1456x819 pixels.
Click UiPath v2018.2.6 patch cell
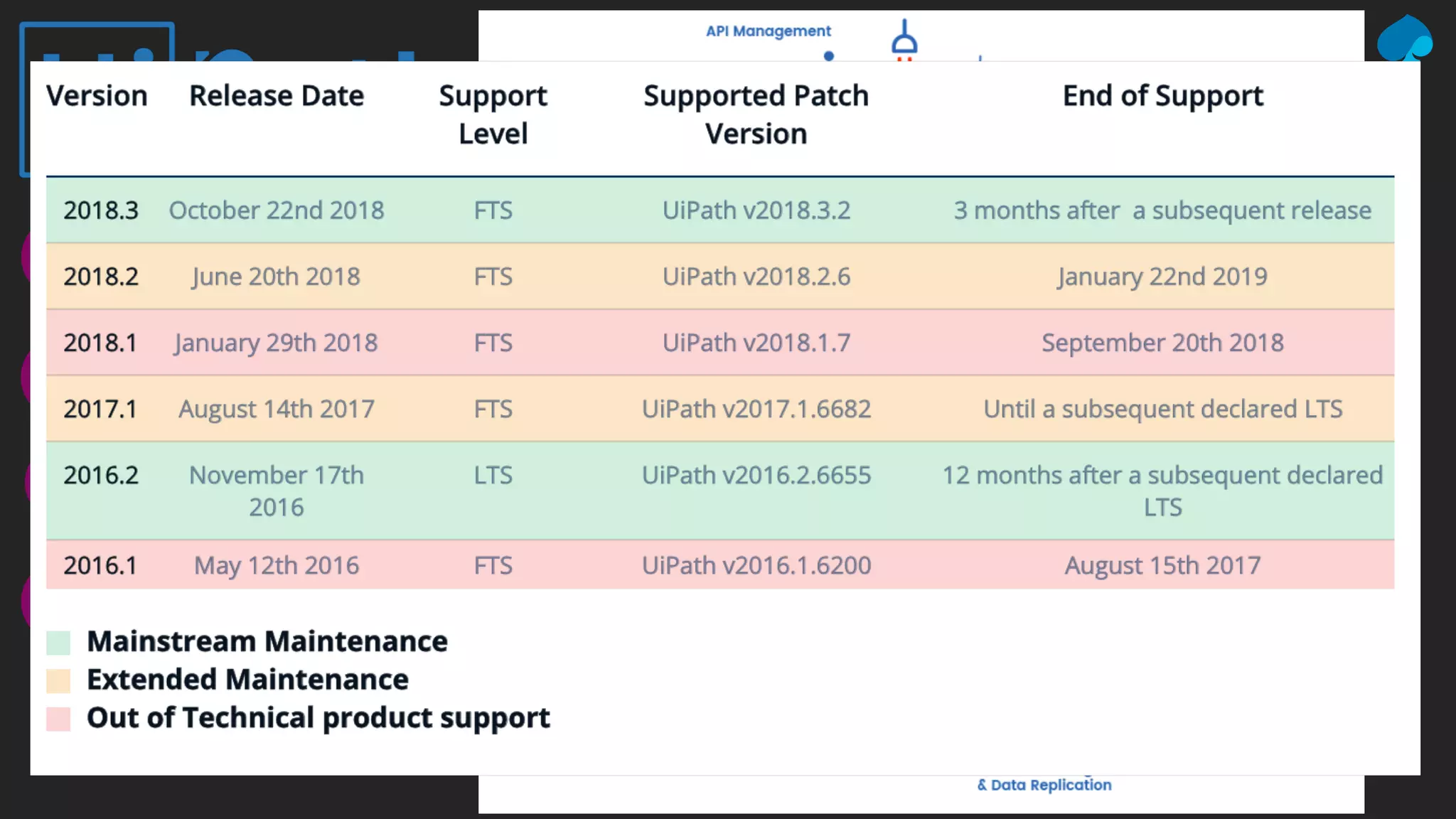click(x=756, y=277)
